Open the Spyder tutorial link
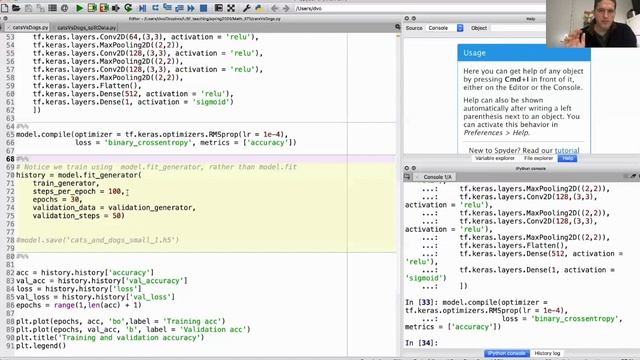 [x=567, y=150]
